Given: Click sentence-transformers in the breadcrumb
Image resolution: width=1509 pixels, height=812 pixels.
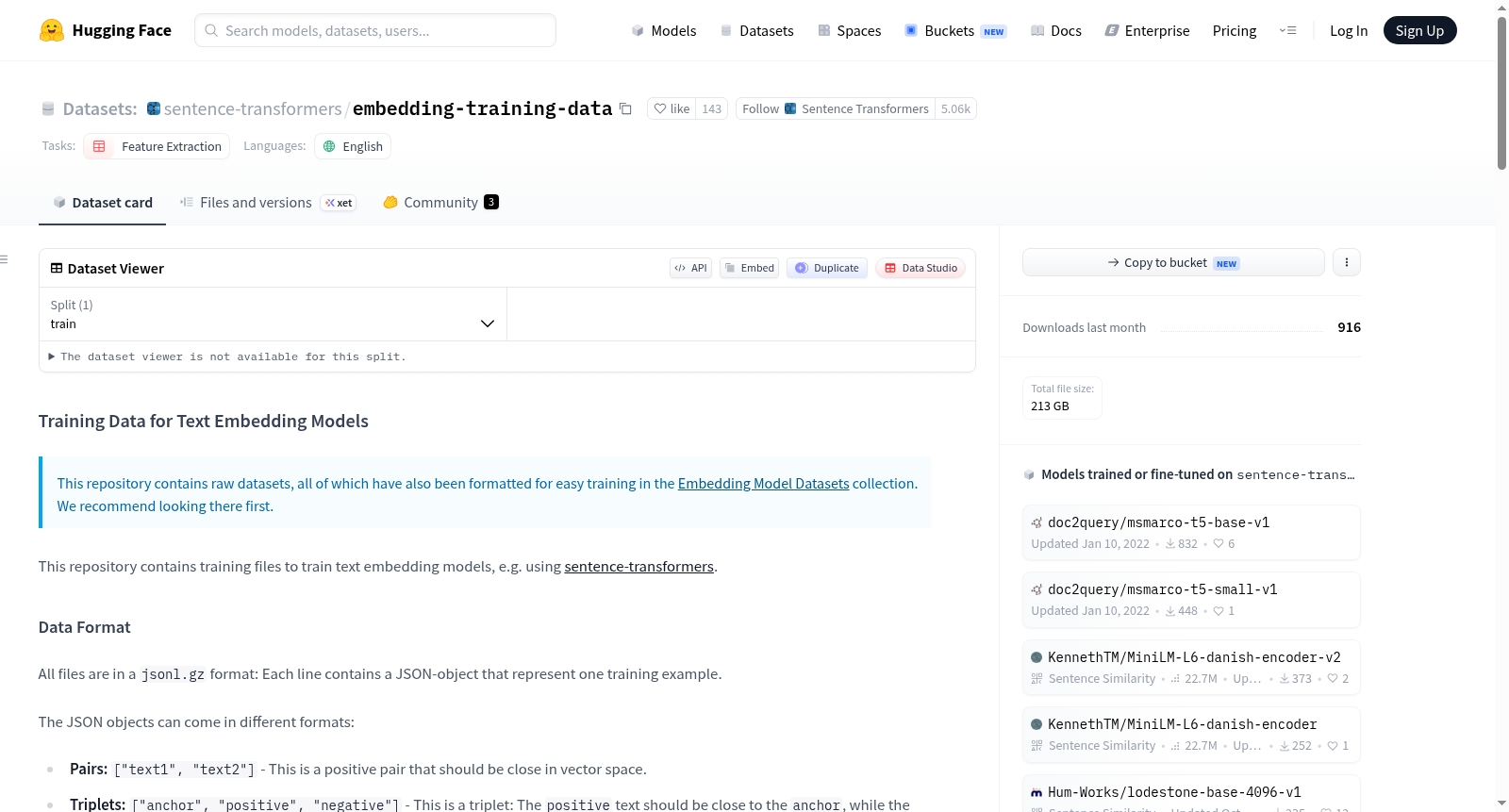Looking at the screenshot, I should pos(253,109).
